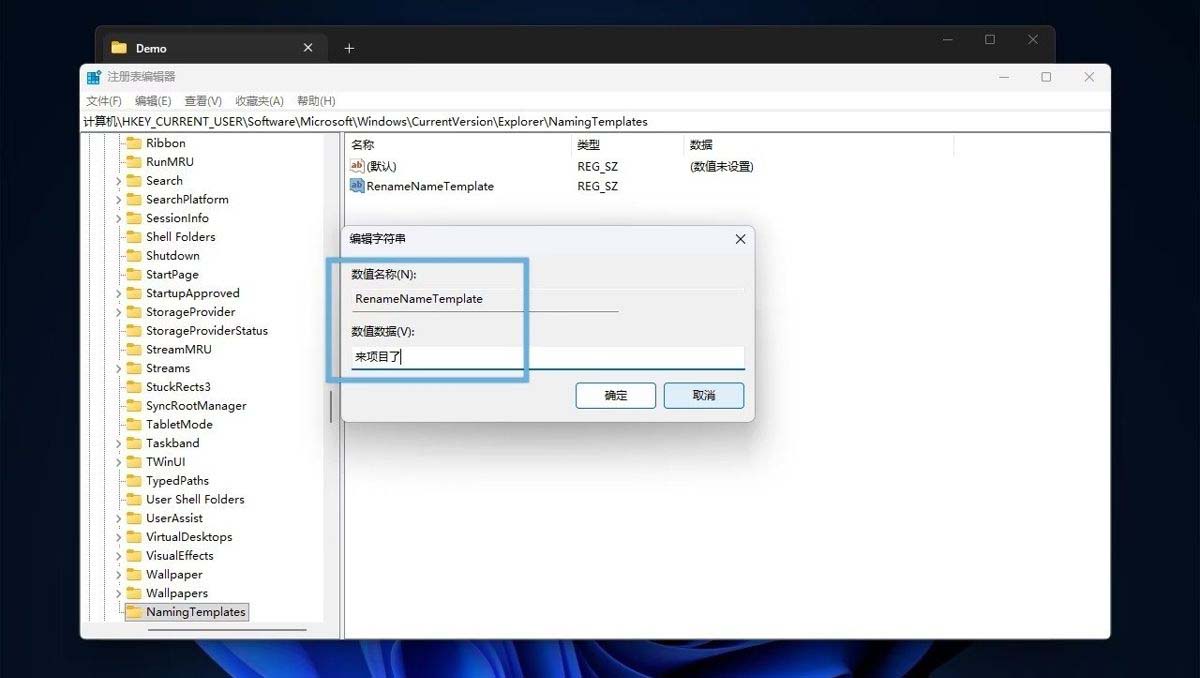This screenshot has width=1200, height=678.
Task: Expand the SessionInfo key
Action: [118, 218]
